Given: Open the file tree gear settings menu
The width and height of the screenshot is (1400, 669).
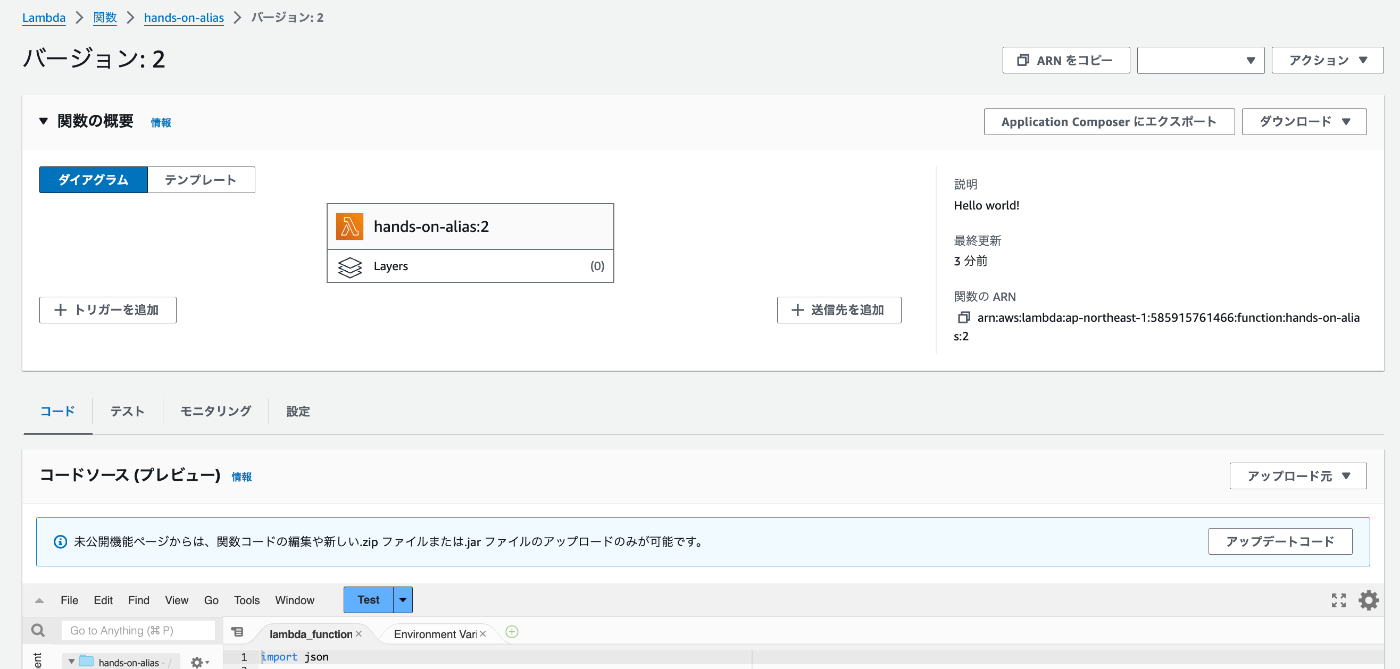Looking at the screenshot, I should tap(199, 662).
